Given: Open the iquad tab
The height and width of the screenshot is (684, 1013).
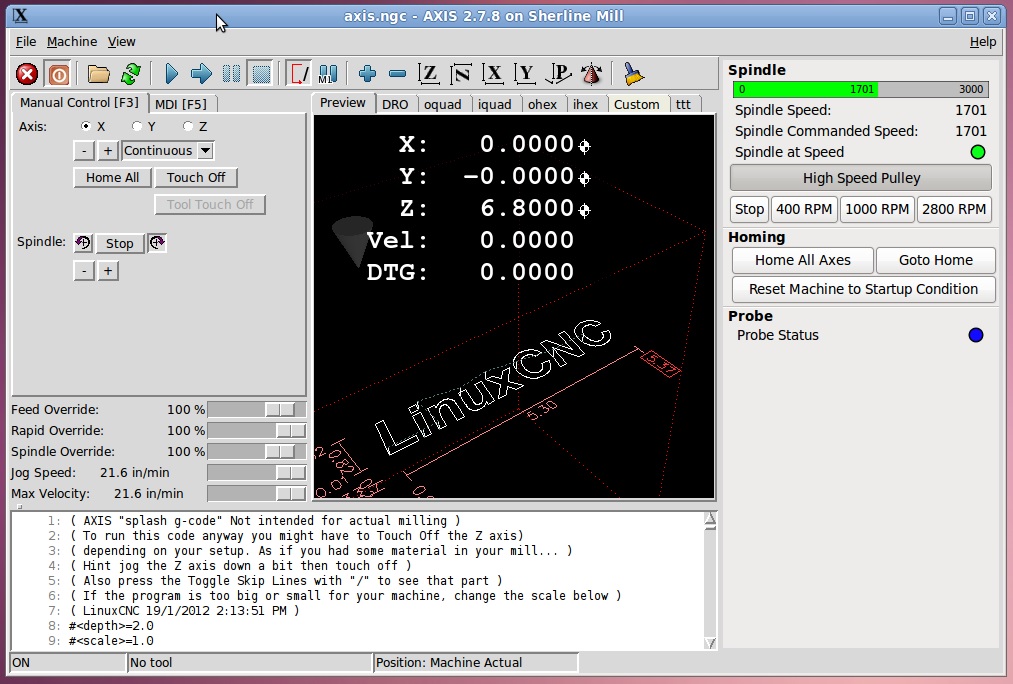Looking at the screenshot, I should tap(495, 104).
